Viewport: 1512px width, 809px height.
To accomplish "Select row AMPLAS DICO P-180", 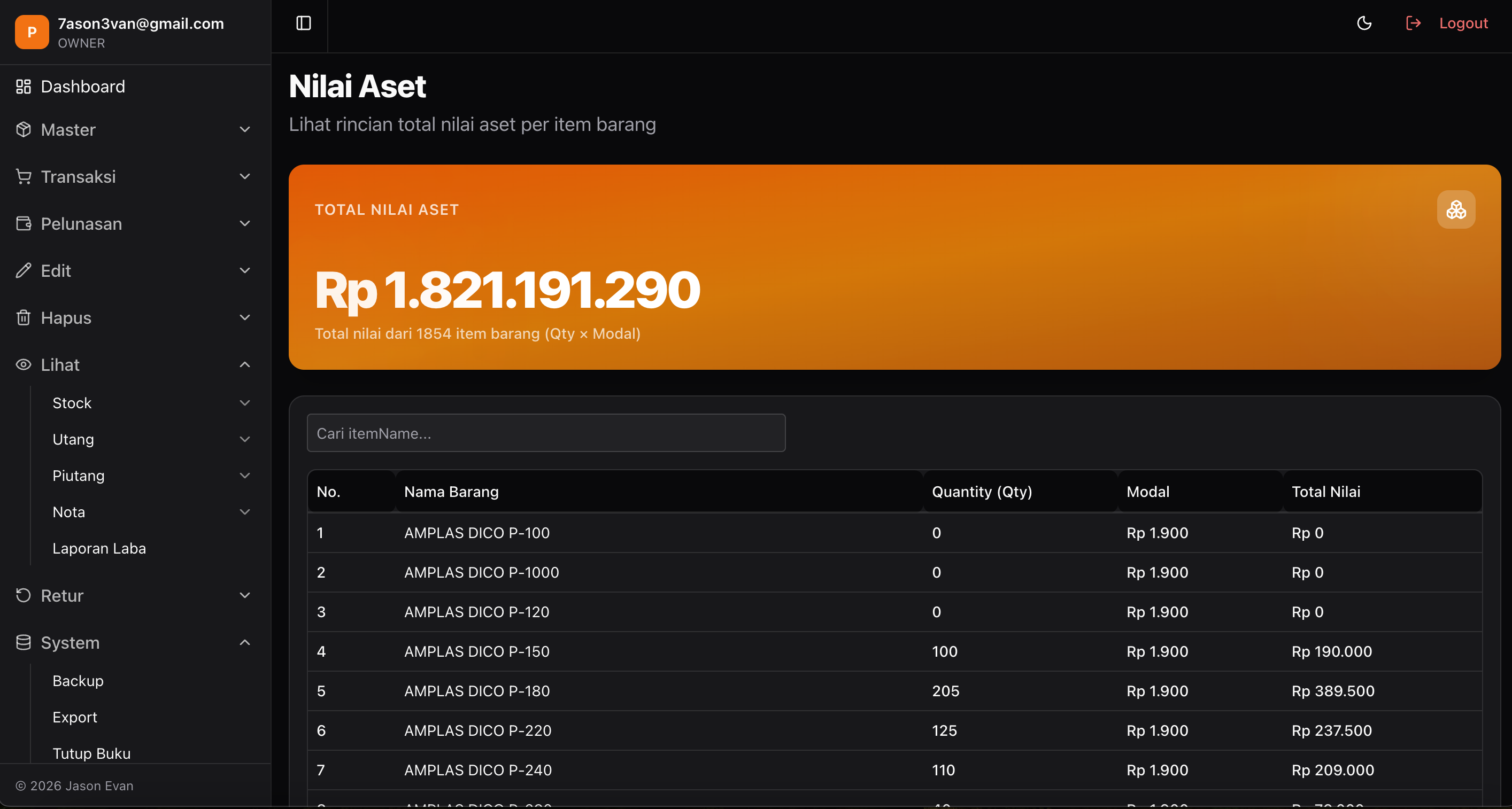I will click(894, 691).
